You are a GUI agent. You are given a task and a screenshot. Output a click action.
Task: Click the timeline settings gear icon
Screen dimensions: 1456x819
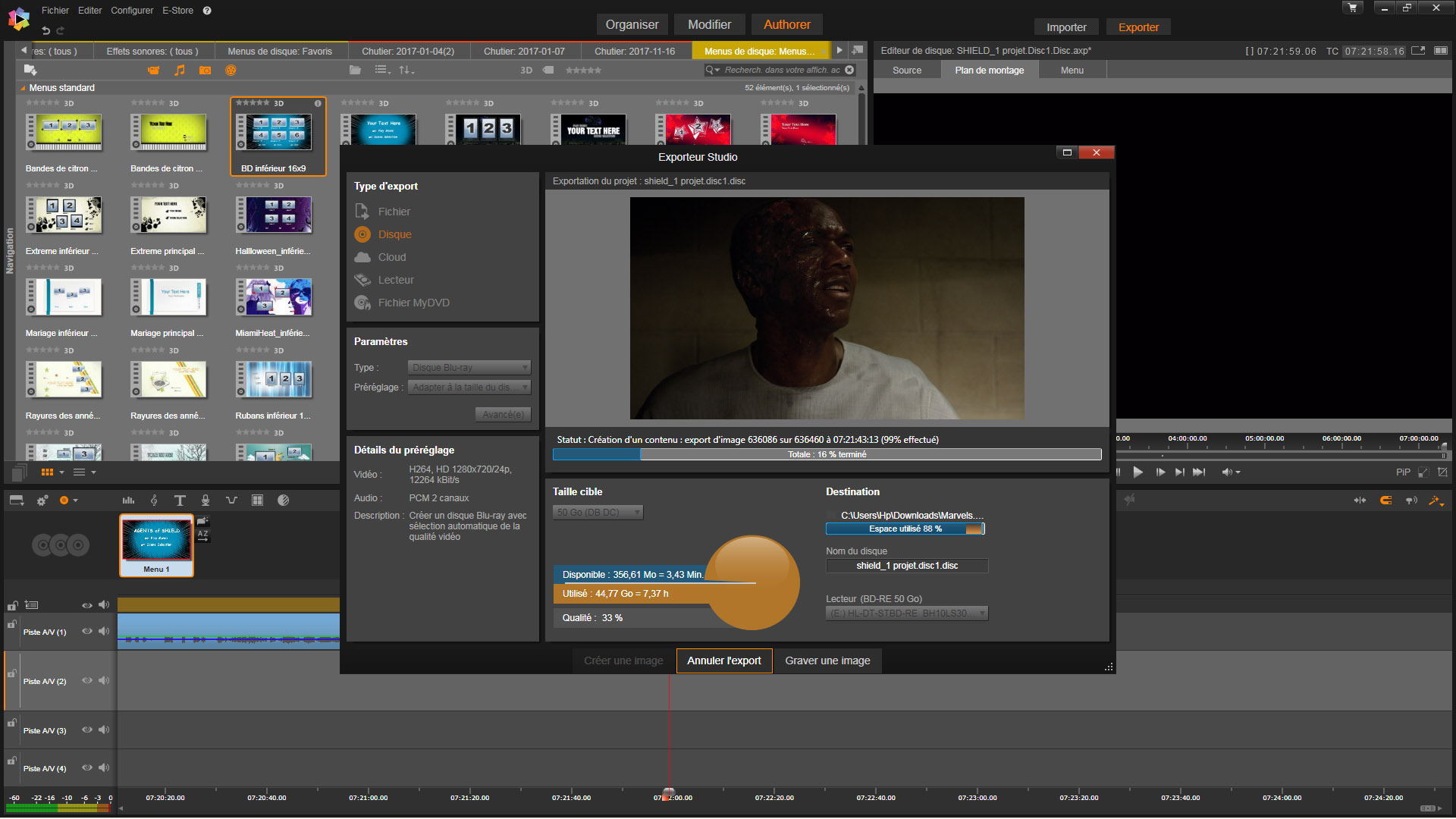tap(42, 500)
